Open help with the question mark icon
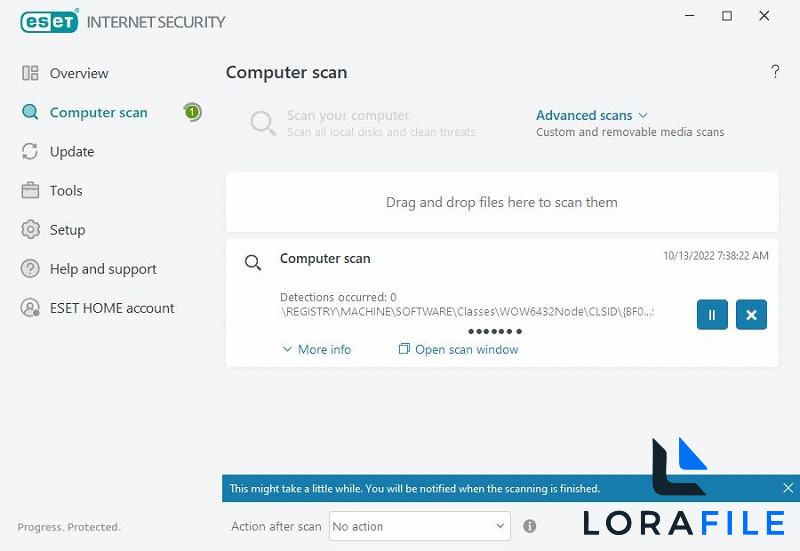Screen dimensions: 800x551 [x=775, y=71]
